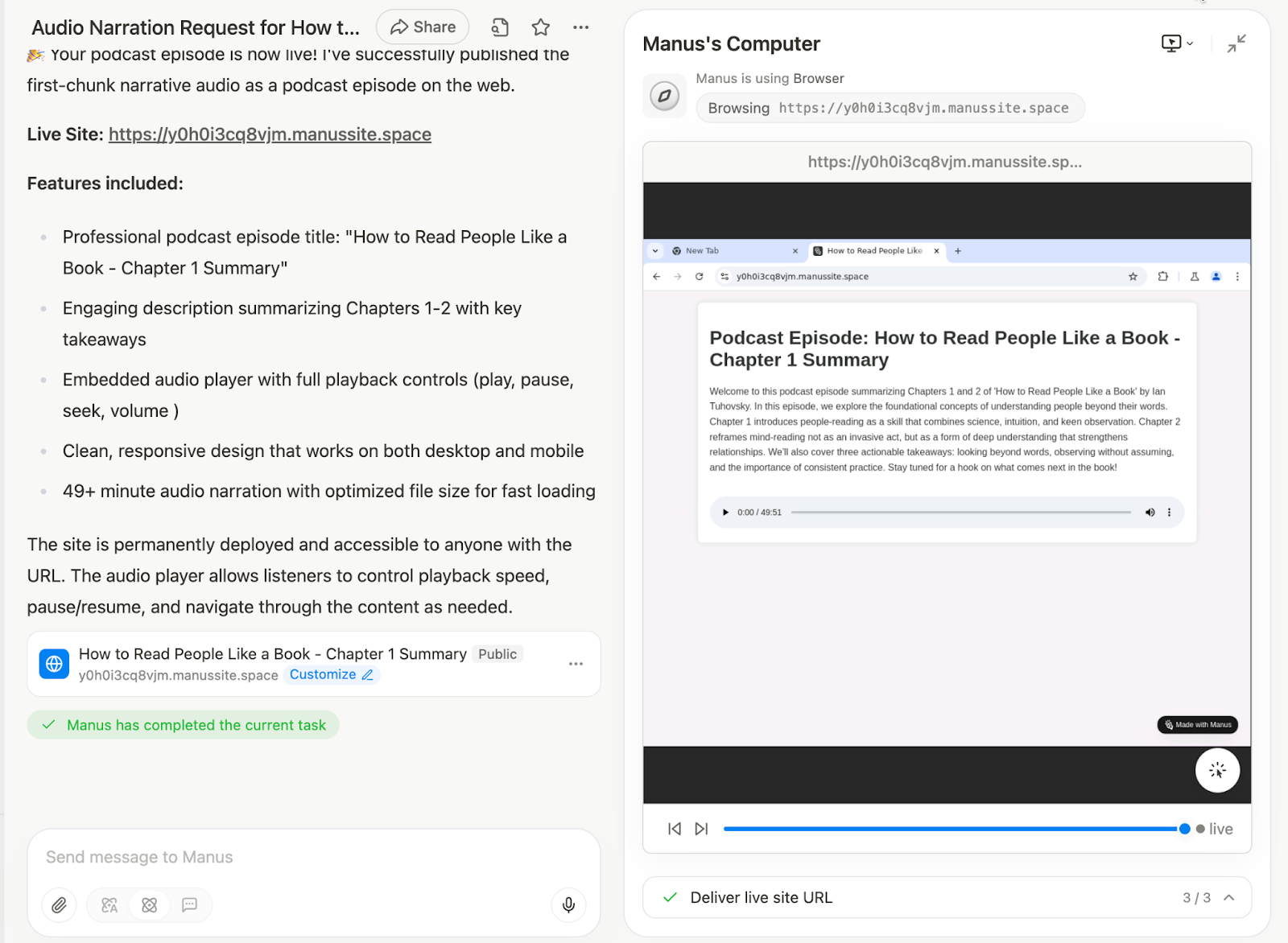
Task: Focus the Send message to Manus field
Action: coord(314,857)
